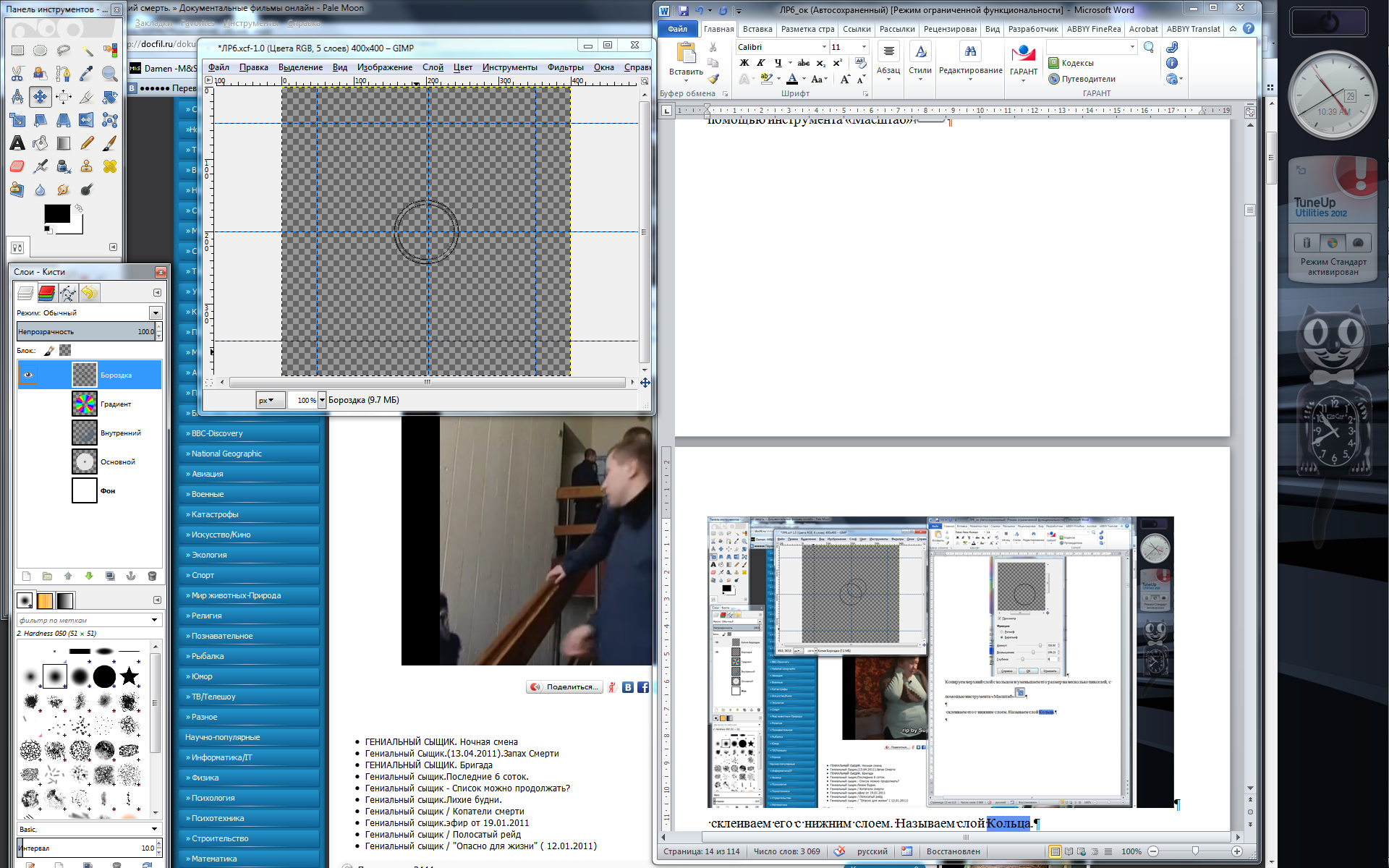Select the Text tool letter A
This screenshot has width=1389, height=868.
pyautogui.click(x=17, y=143)
